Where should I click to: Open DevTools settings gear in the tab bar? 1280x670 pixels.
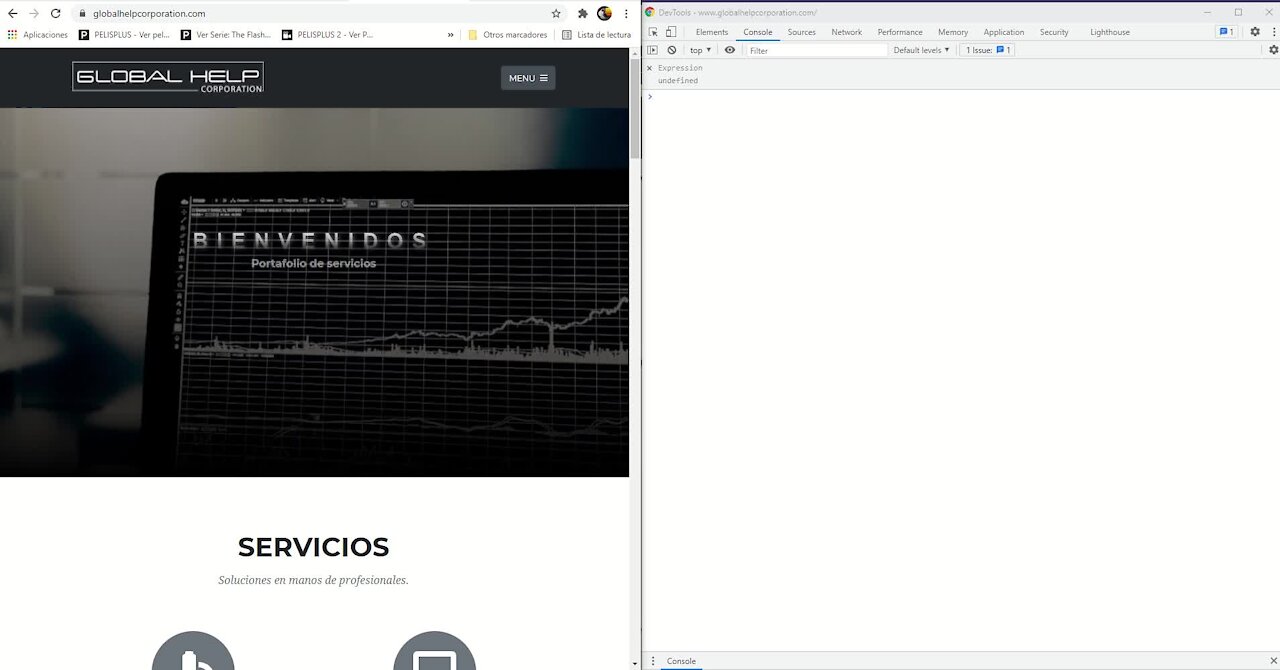(1255, 32)
